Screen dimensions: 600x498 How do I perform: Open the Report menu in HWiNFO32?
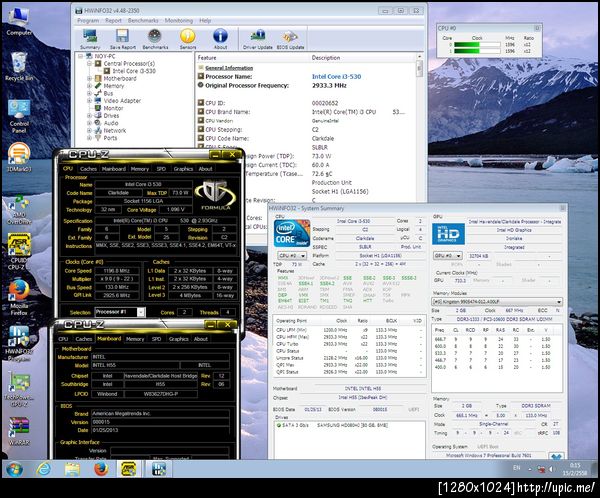113,21
